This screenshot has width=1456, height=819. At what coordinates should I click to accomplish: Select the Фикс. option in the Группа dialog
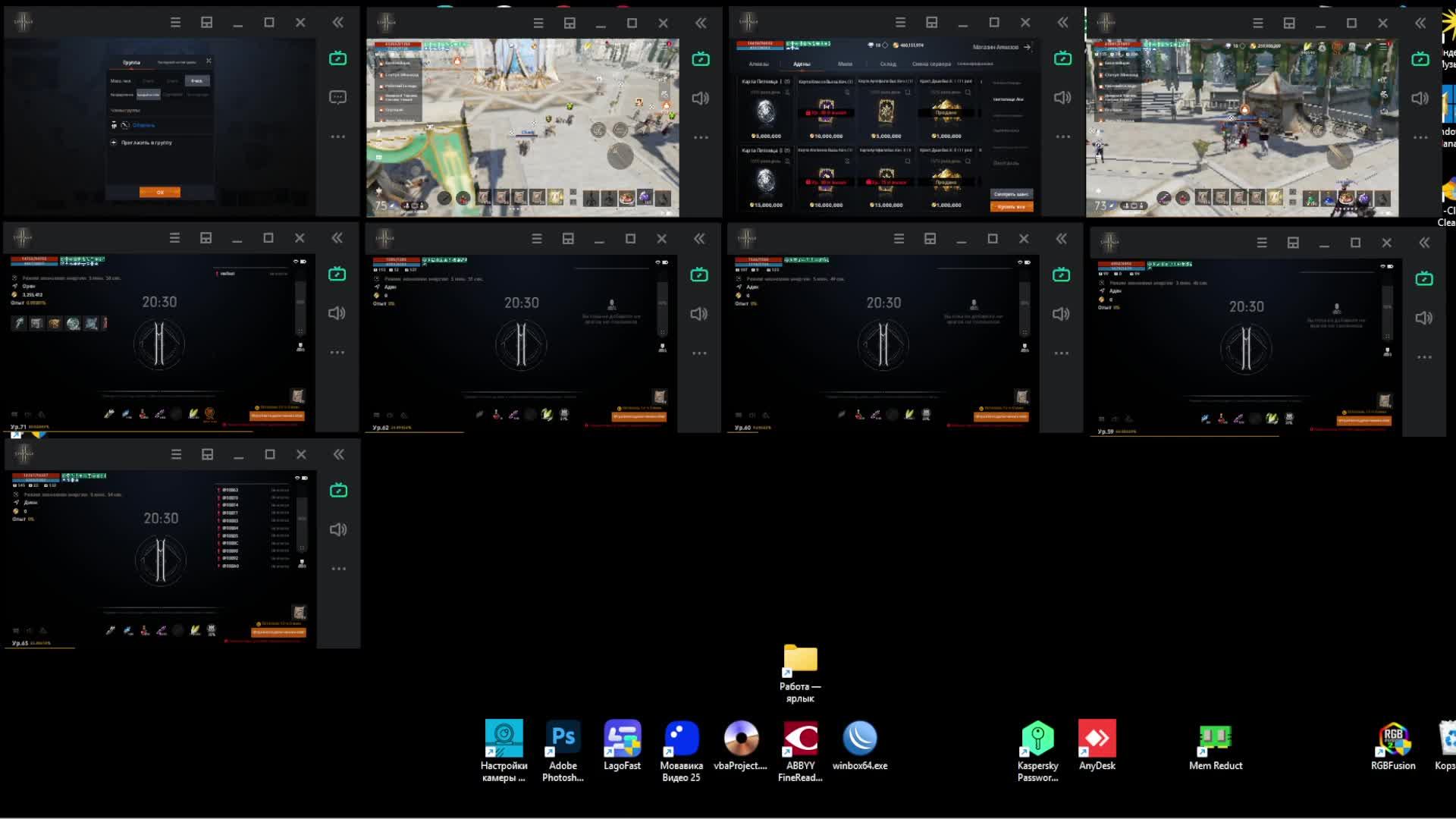pyautogui.click(x=196, y=80)
